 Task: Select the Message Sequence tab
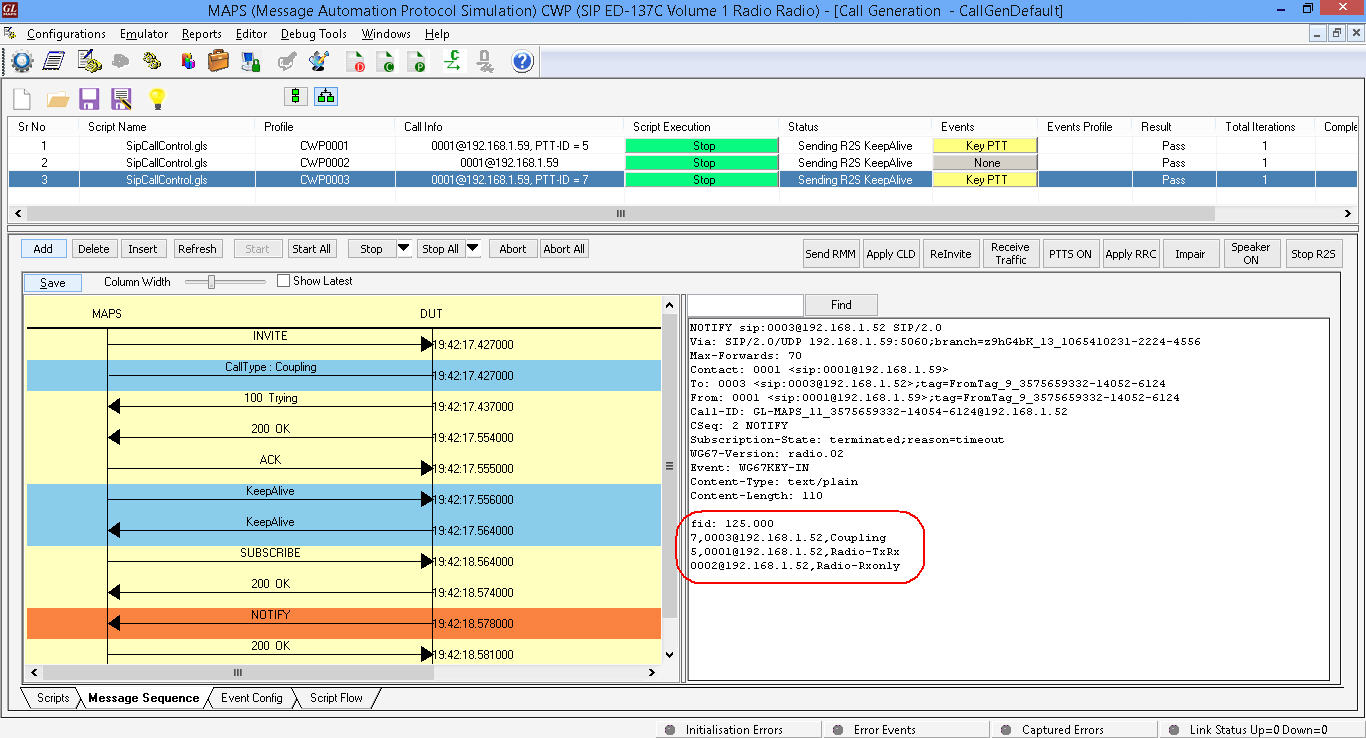point(143,698)
